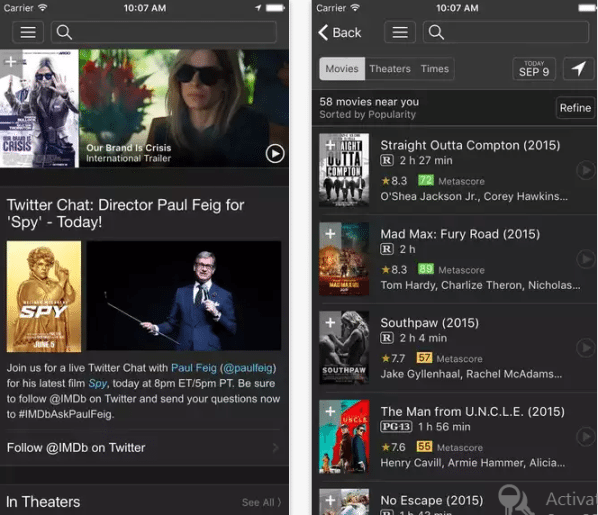
Task: Open hamburger menu on right screen
Action: [400, 32]
